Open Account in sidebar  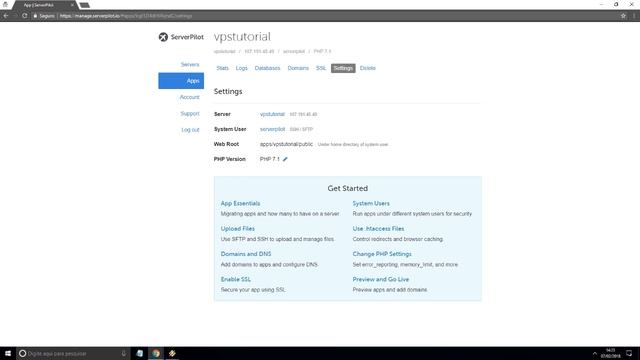pos(189,97)
